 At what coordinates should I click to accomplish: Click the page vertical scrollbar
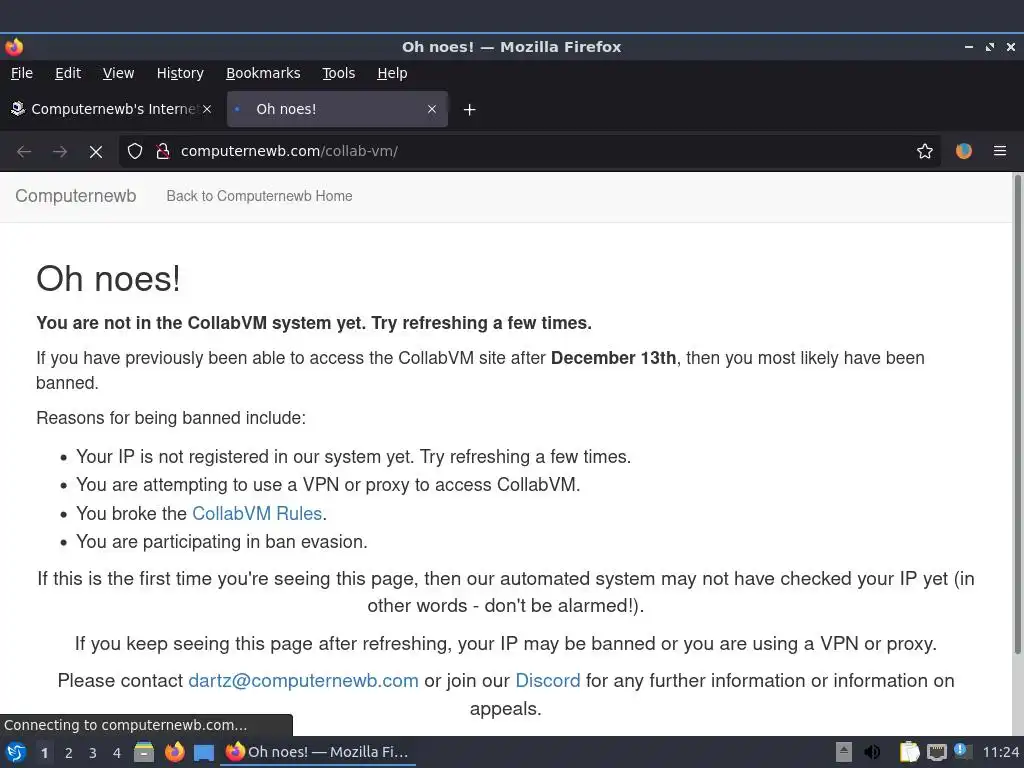(1017, 413)
